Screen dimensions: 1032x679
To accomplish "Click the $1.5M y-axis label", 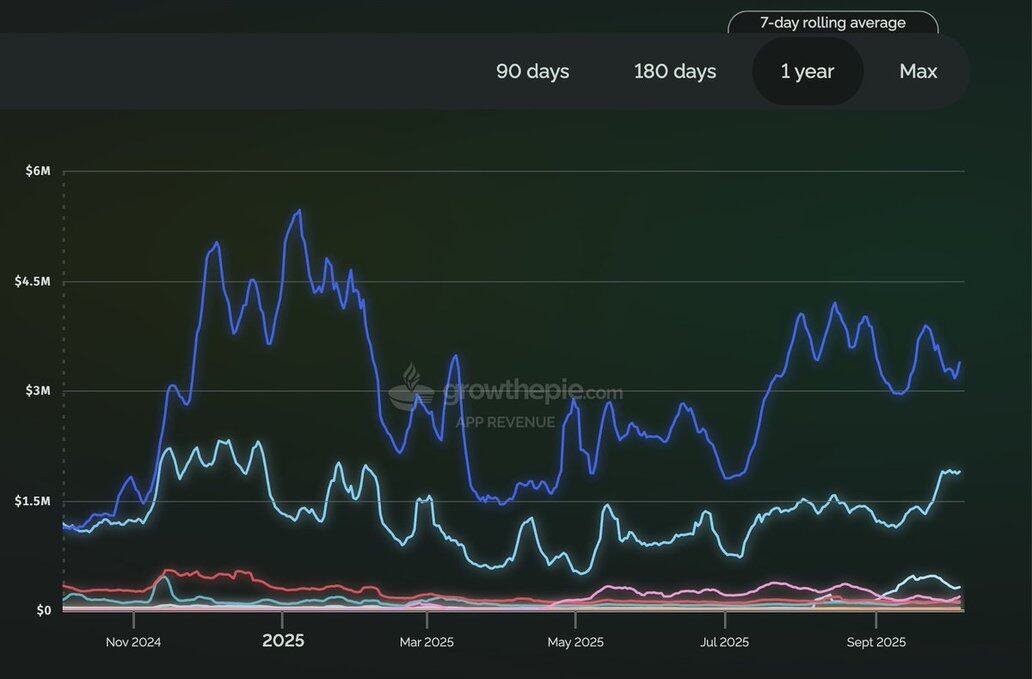I will 33,501.
